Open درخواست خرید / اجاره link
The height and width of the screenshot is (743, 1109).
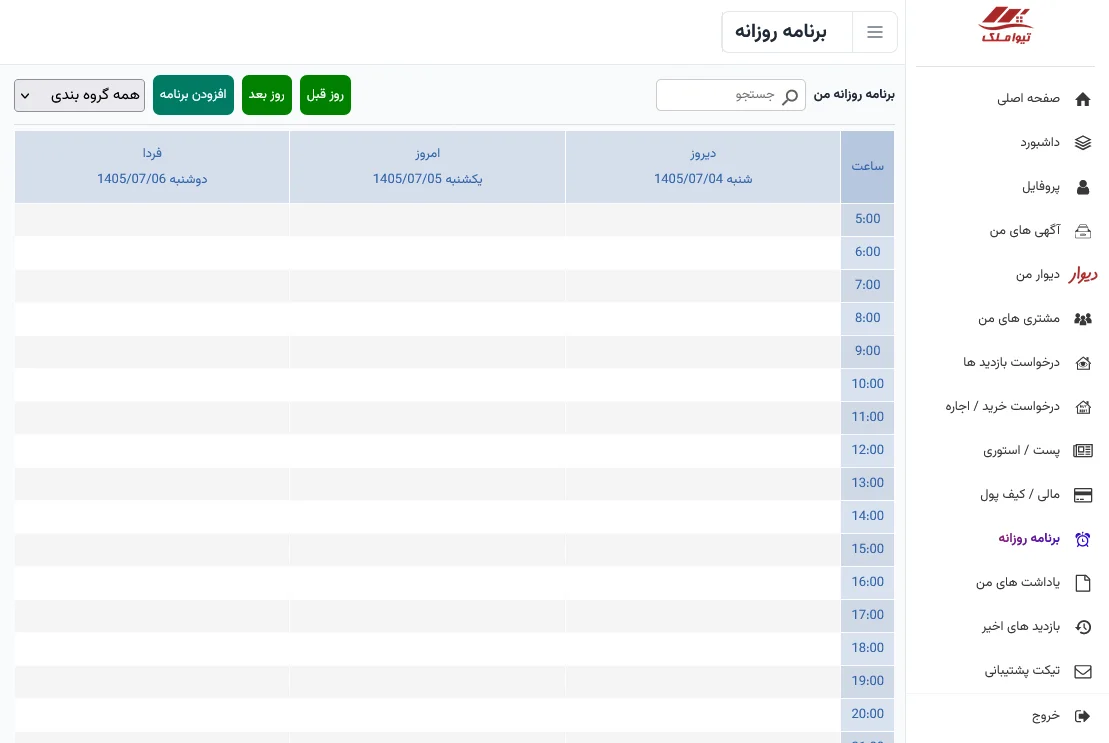coord(1003,406)
